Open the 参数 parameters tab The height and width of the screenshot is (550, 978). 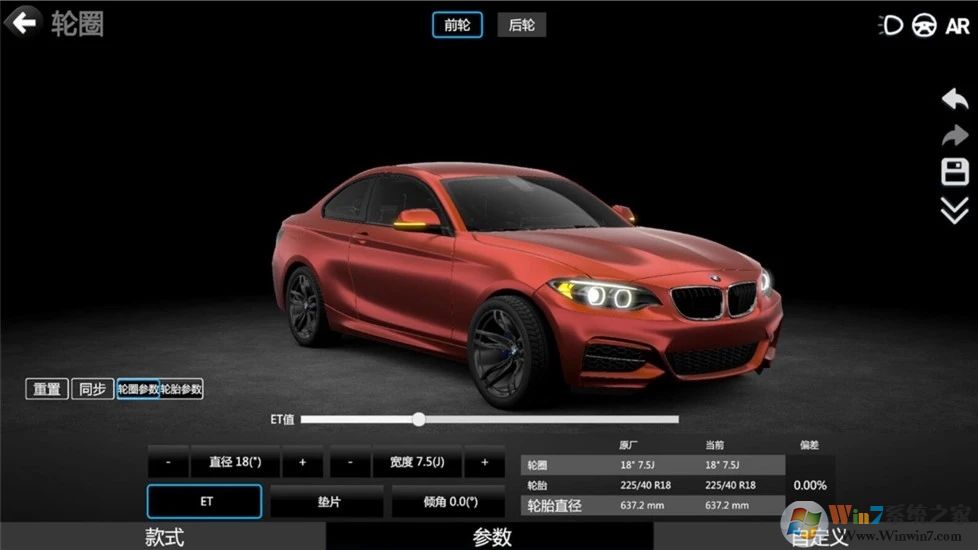tap(491, 536)
